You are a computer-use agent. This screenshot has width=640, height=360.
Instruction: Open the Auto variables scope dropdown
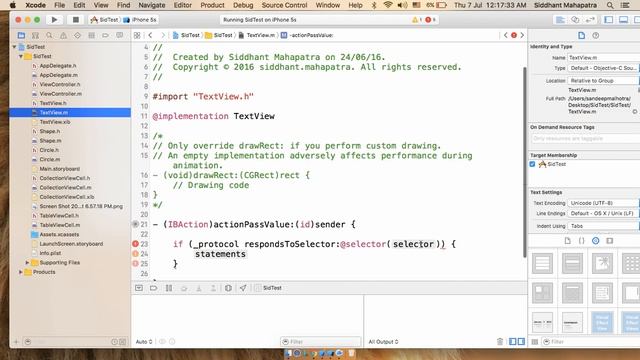pyautogui.click(x=144, y=342)
